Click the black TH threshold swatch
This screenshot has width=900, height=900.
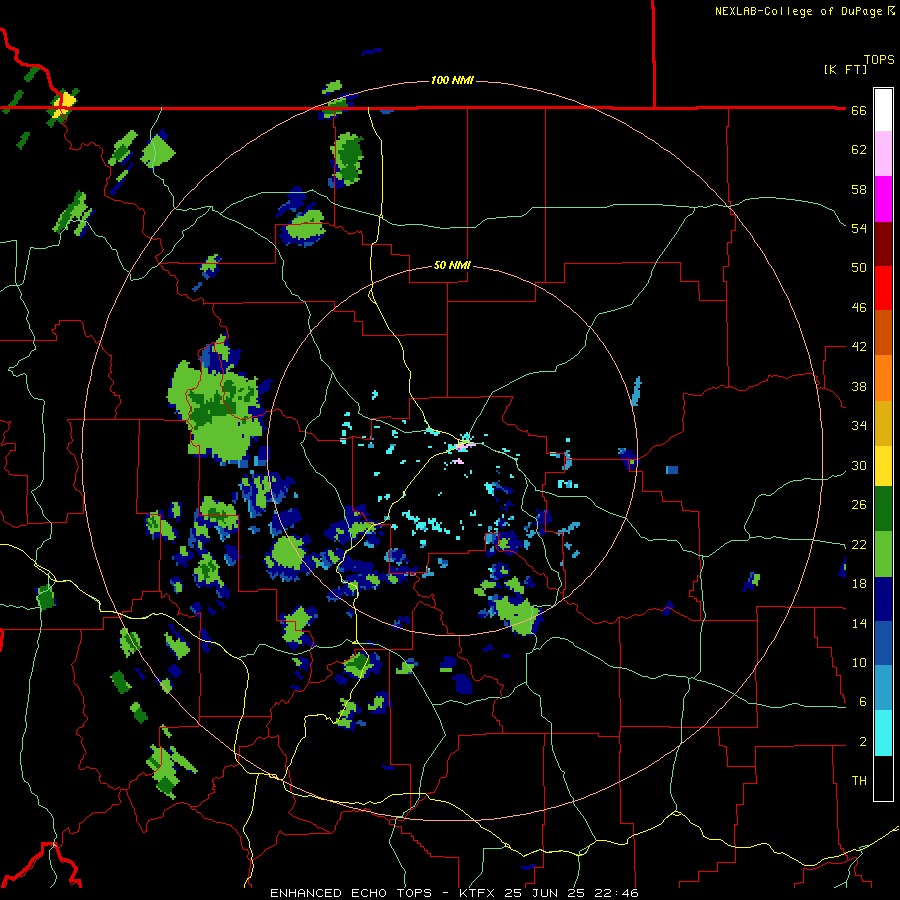(x=883, y=778)
